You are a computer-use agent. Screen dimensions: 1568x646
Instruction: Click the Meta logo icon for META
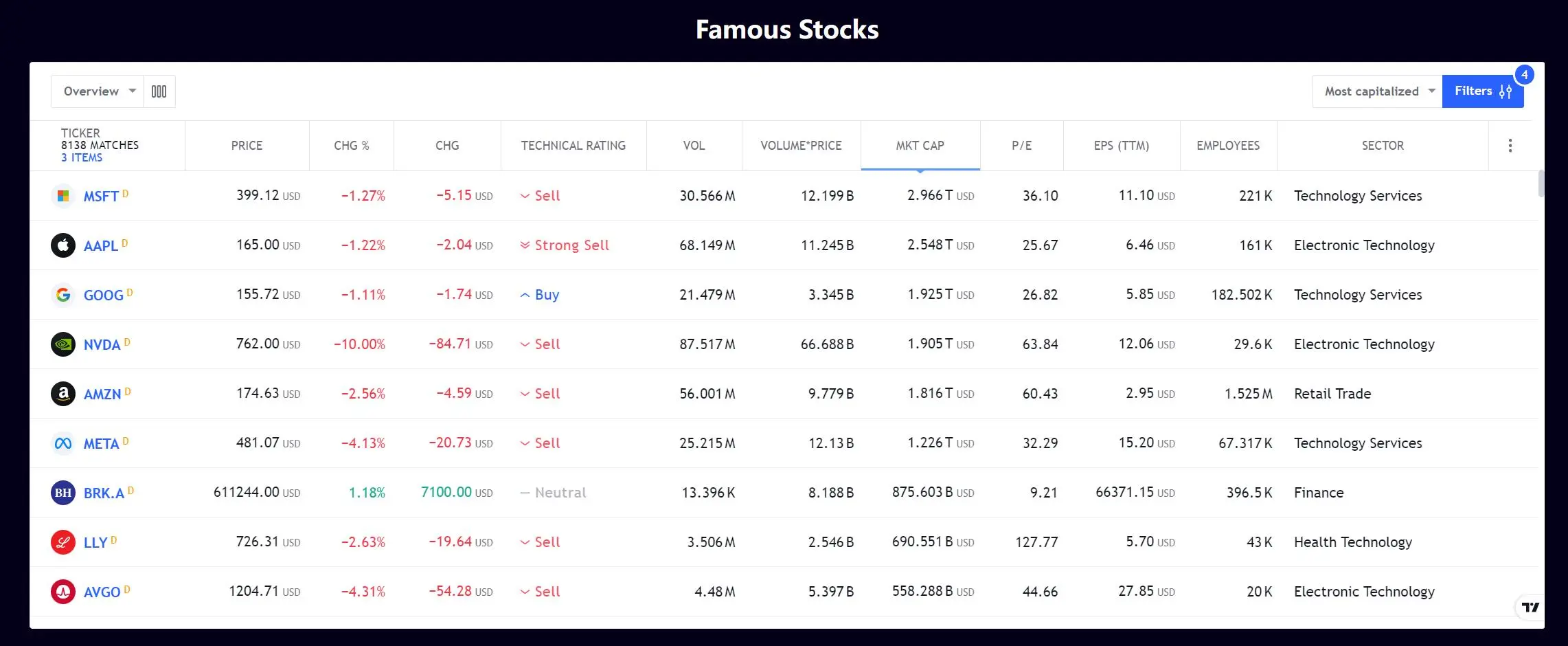pos(63,443)
